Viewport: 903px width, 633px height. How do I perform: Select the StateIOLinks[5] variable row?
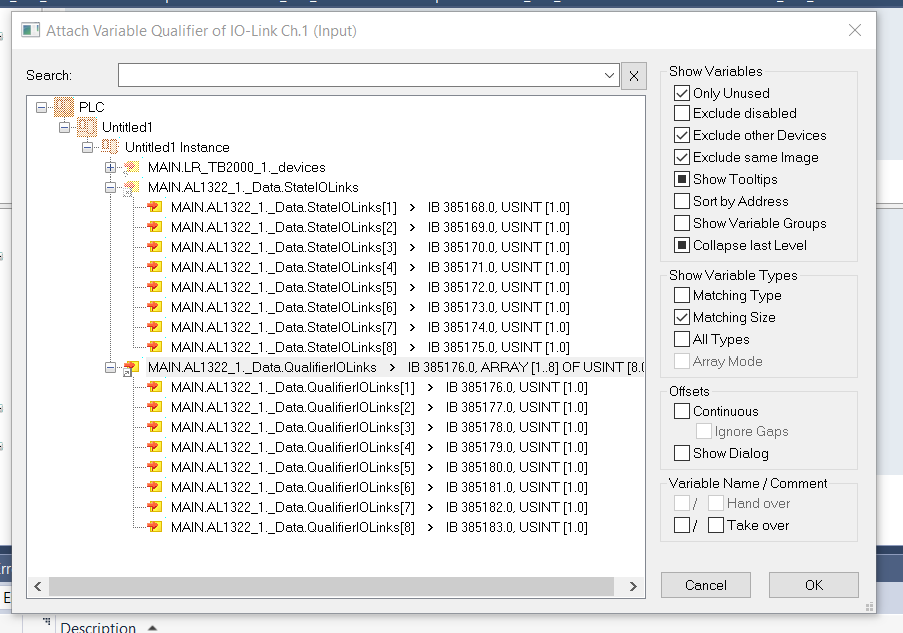pyautogui.click(x=370, y=287)
